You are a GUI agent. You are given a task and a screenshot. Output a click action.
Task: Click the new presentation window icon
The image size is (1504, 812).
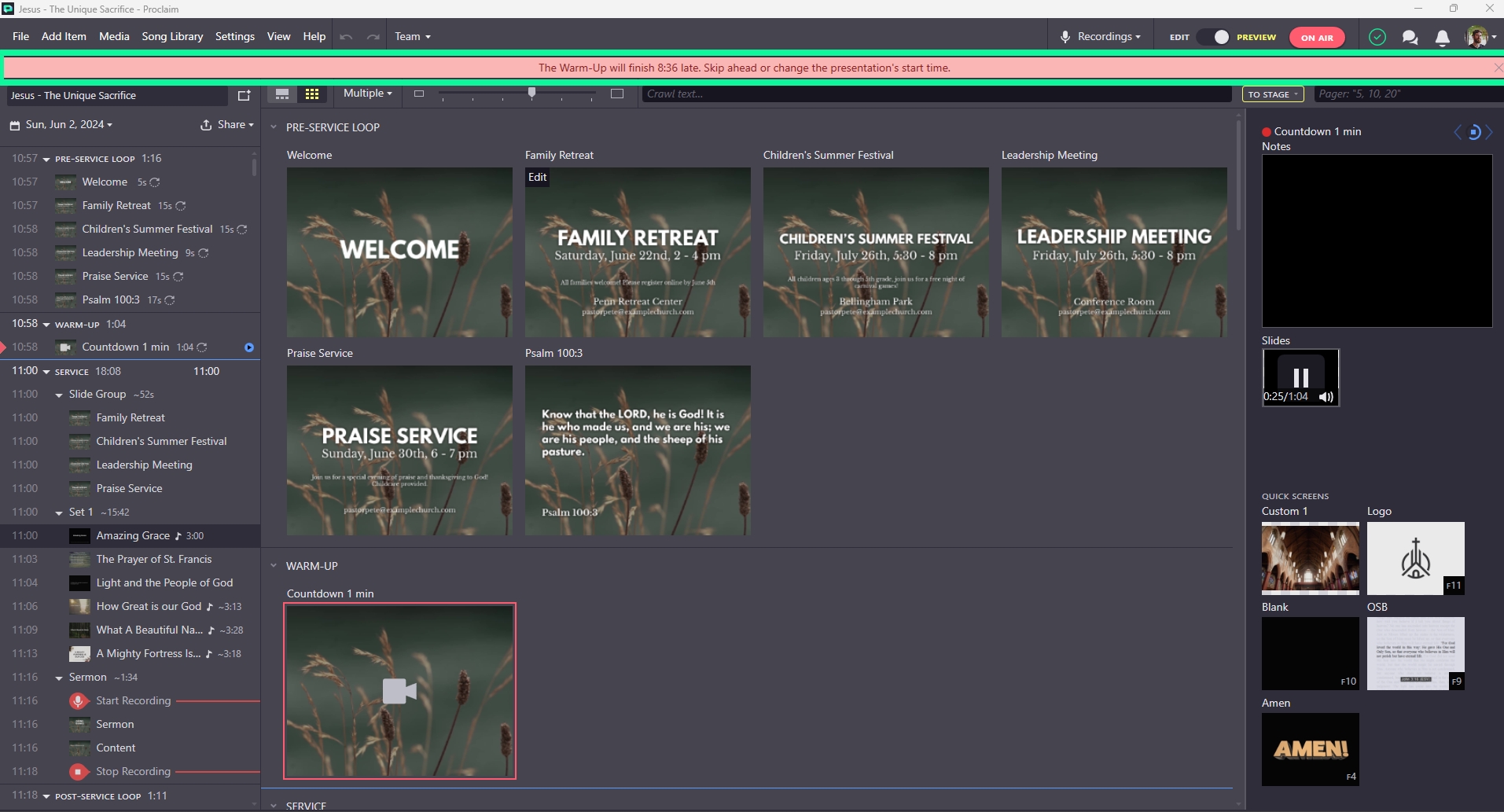[245, 95]
